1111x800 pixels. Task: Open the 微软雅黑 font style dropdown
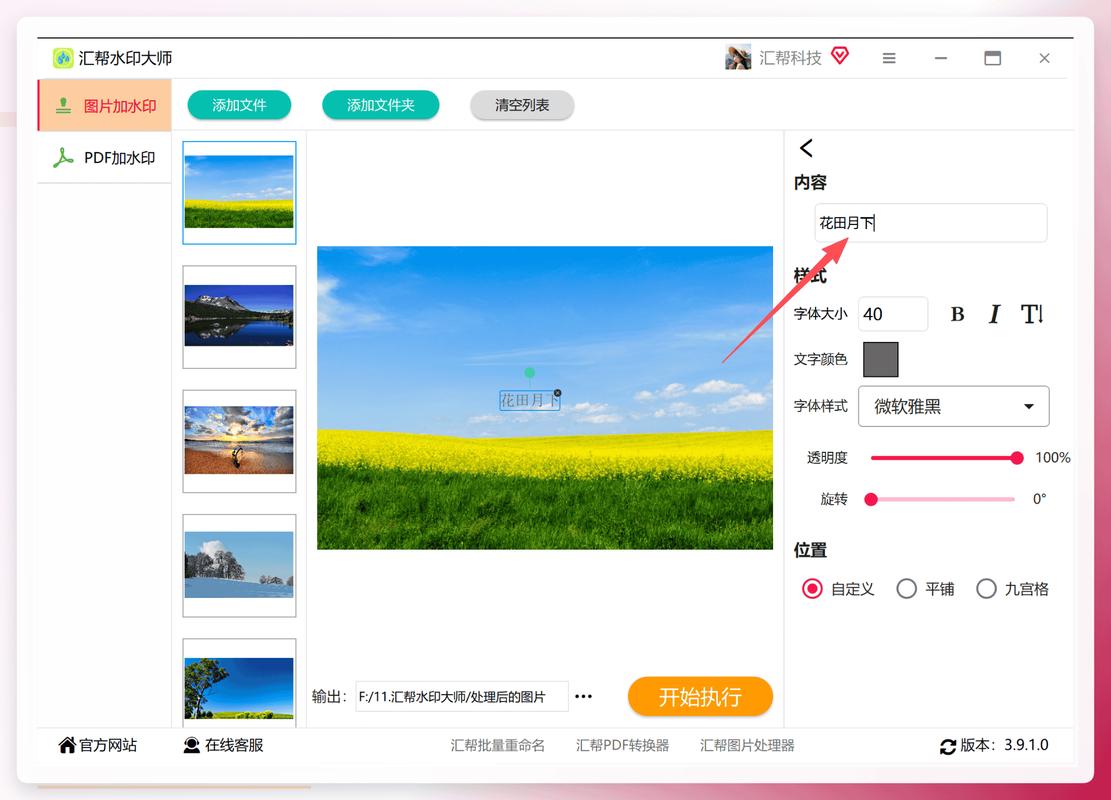pos(954,407)
